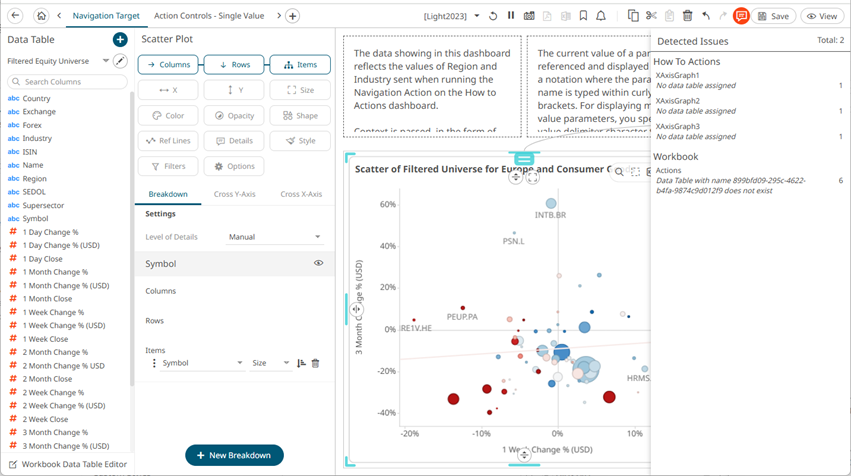851x476 pixels.
Task: Open the Size dropdown in Items row
Action: (x=271, y=363)
